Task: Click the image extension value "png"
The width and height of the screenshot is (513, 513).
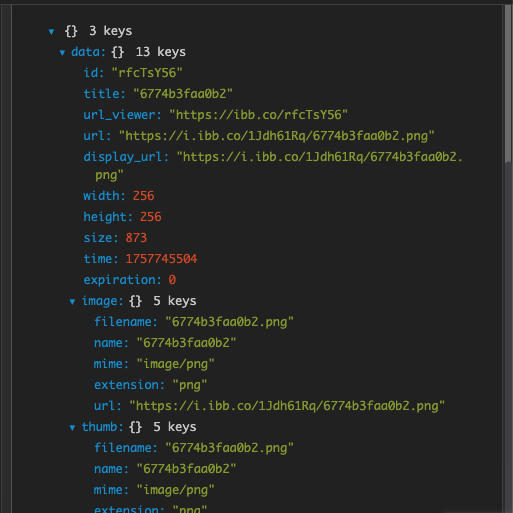Action: [x=190, y=385]
